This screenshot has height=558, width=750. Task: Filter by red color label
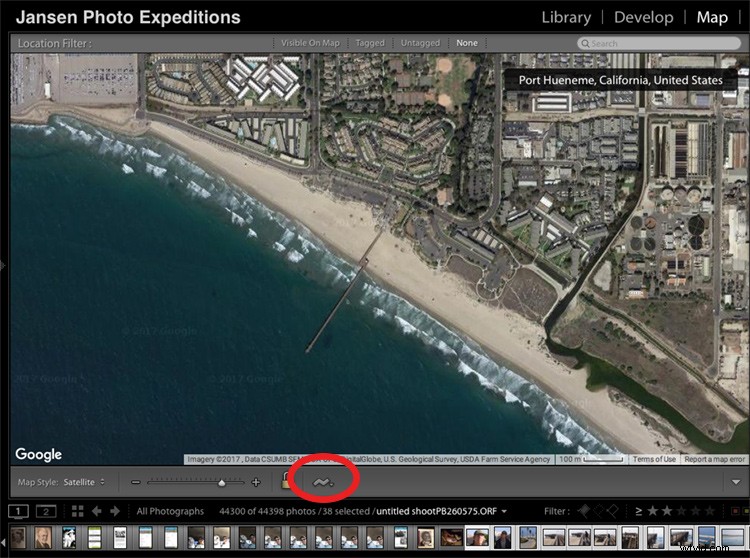[x=736, y=512]
